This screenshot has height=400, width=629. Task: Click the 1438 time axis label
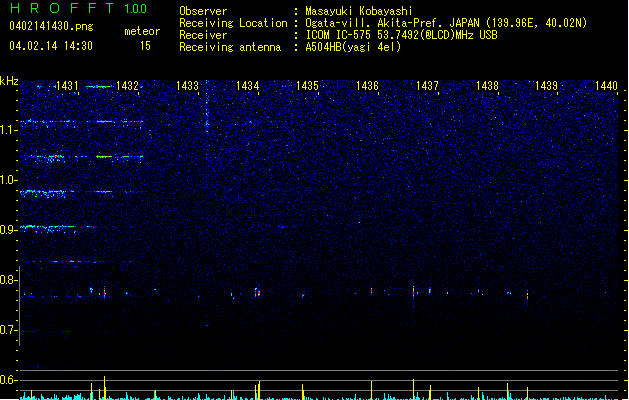pos(487,86)
